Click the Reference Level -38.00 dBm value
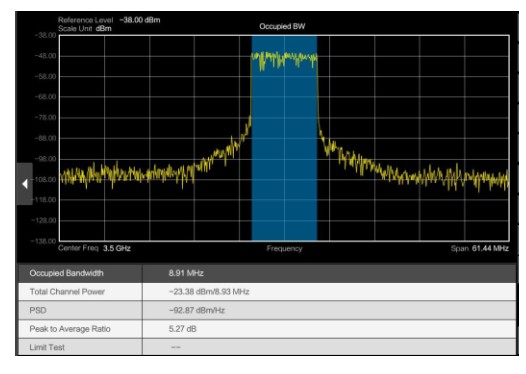This screenshot has height=374, width=526. (x=140, y=20)
